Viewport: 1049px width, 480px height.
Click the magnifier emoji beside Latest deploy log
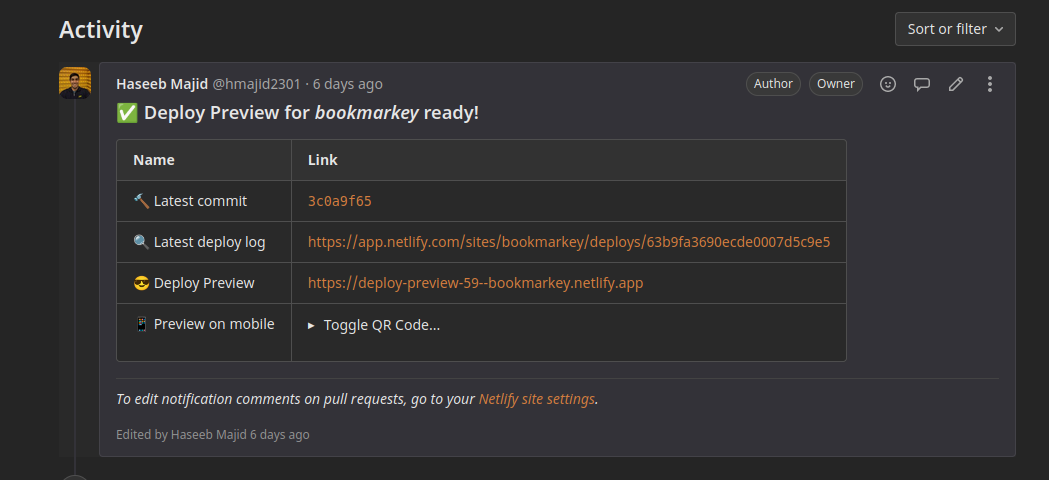pos(141,242)
